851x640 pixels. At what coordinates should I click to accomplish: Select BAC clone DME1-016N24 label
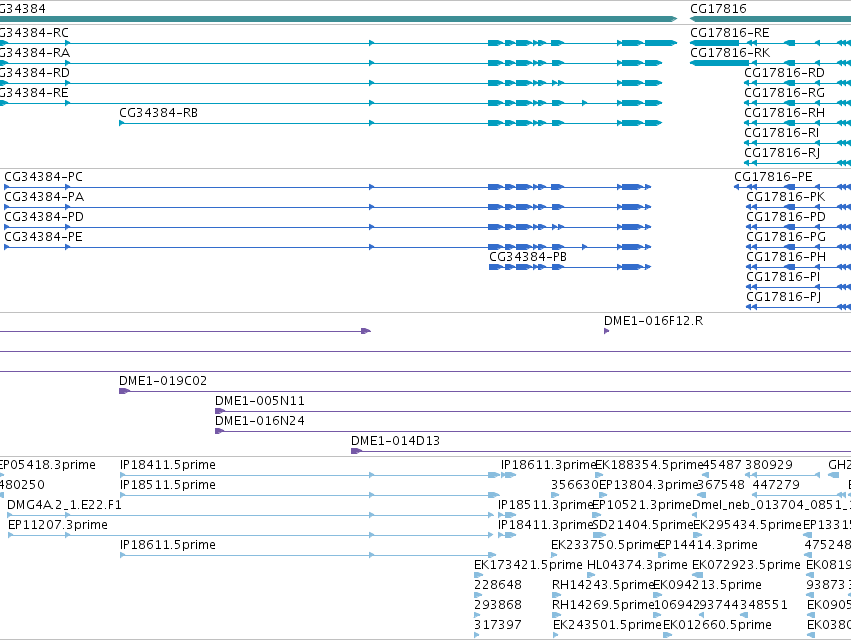259,421
